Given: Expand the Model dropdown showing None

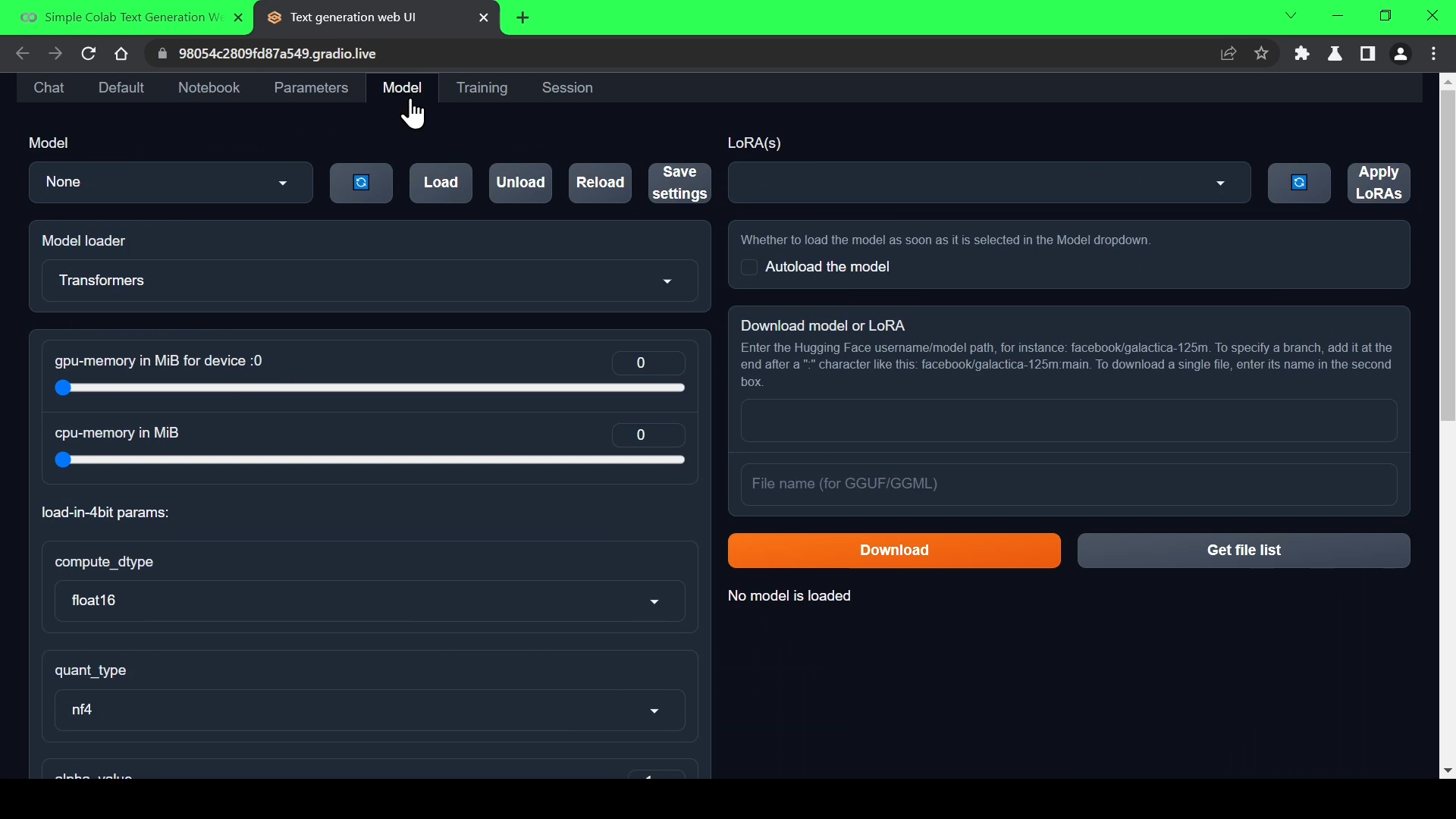Looking at the screenshot, I should pos(171,183).
